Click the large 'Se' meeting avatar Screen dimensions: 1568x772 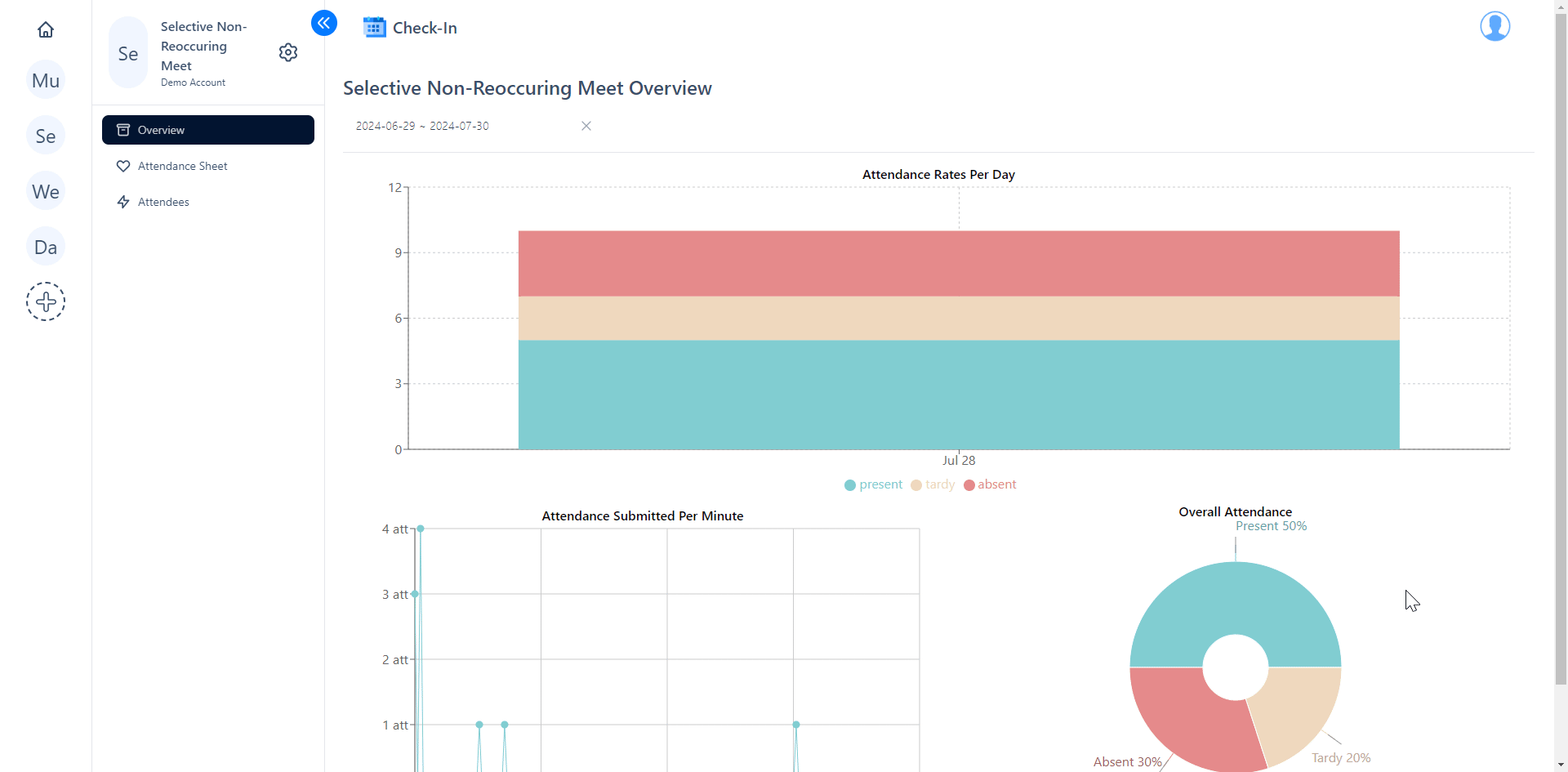click(128, 53)
